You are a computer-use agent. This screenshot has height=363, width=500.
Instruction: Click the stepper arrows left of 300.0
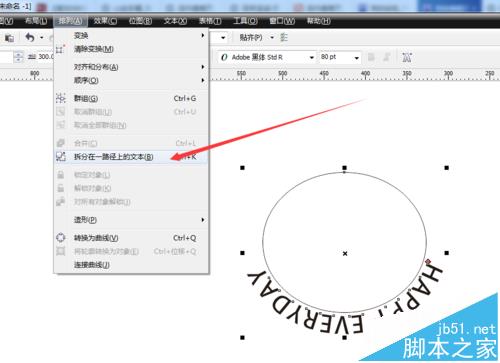coord(19,57)
